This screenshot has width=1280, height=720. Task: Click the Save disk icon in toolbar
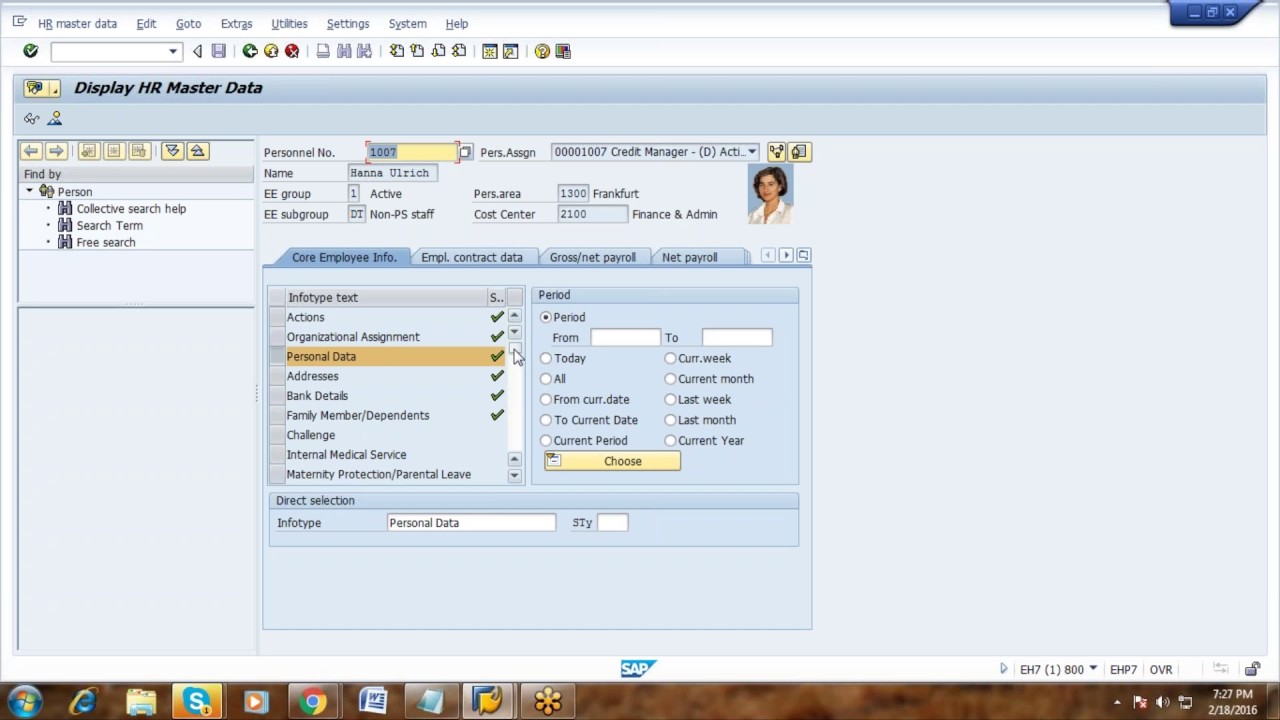(219, 51)
